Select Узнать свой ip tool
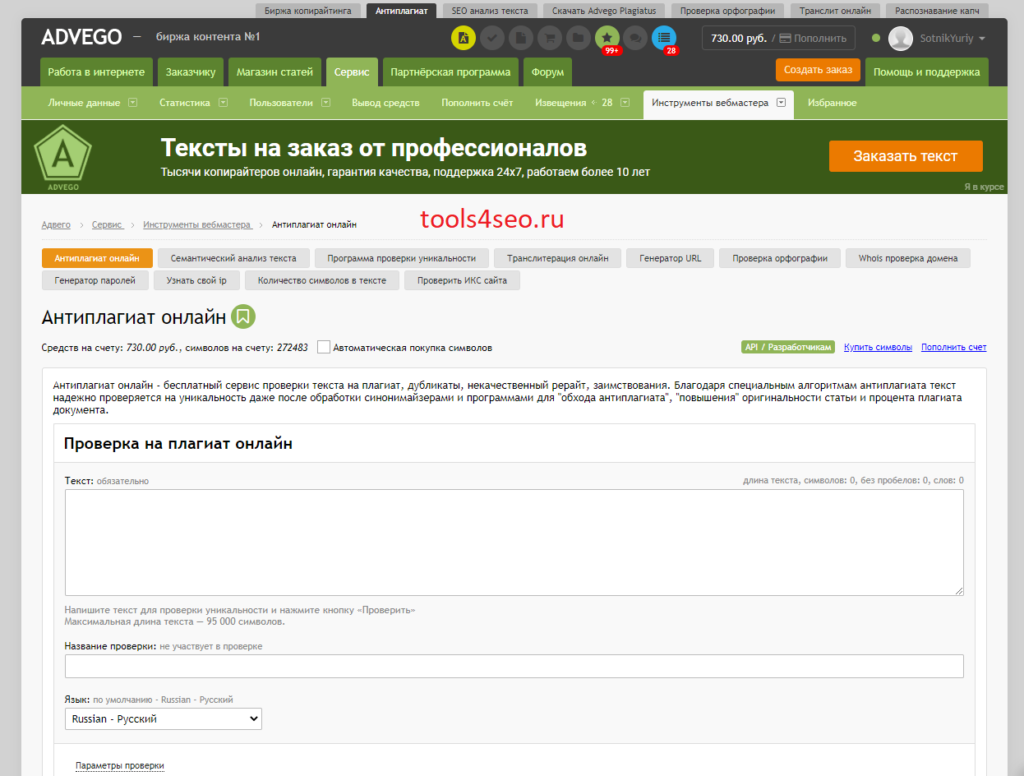The height and width of the screenshot is (776, 1024). [197, 280]
